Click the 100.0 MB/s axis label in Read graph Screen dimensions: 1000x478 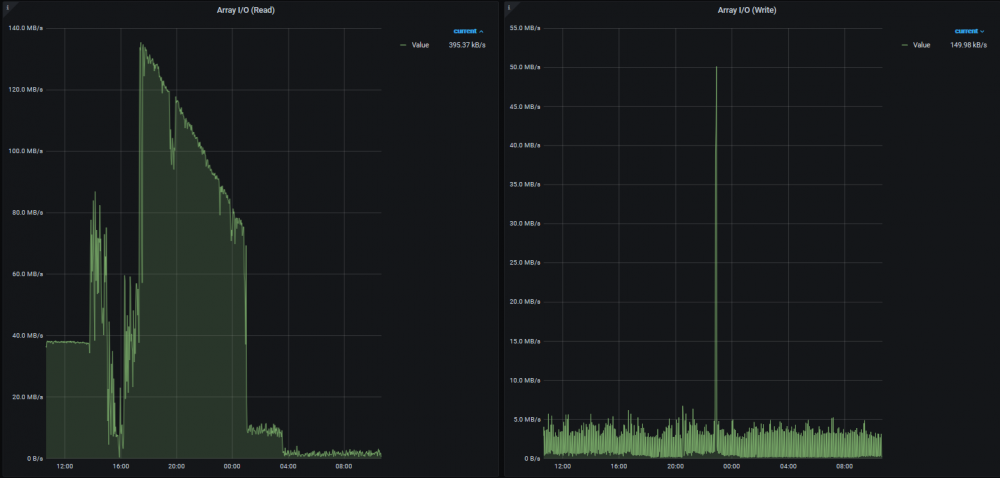coord(26,151)
